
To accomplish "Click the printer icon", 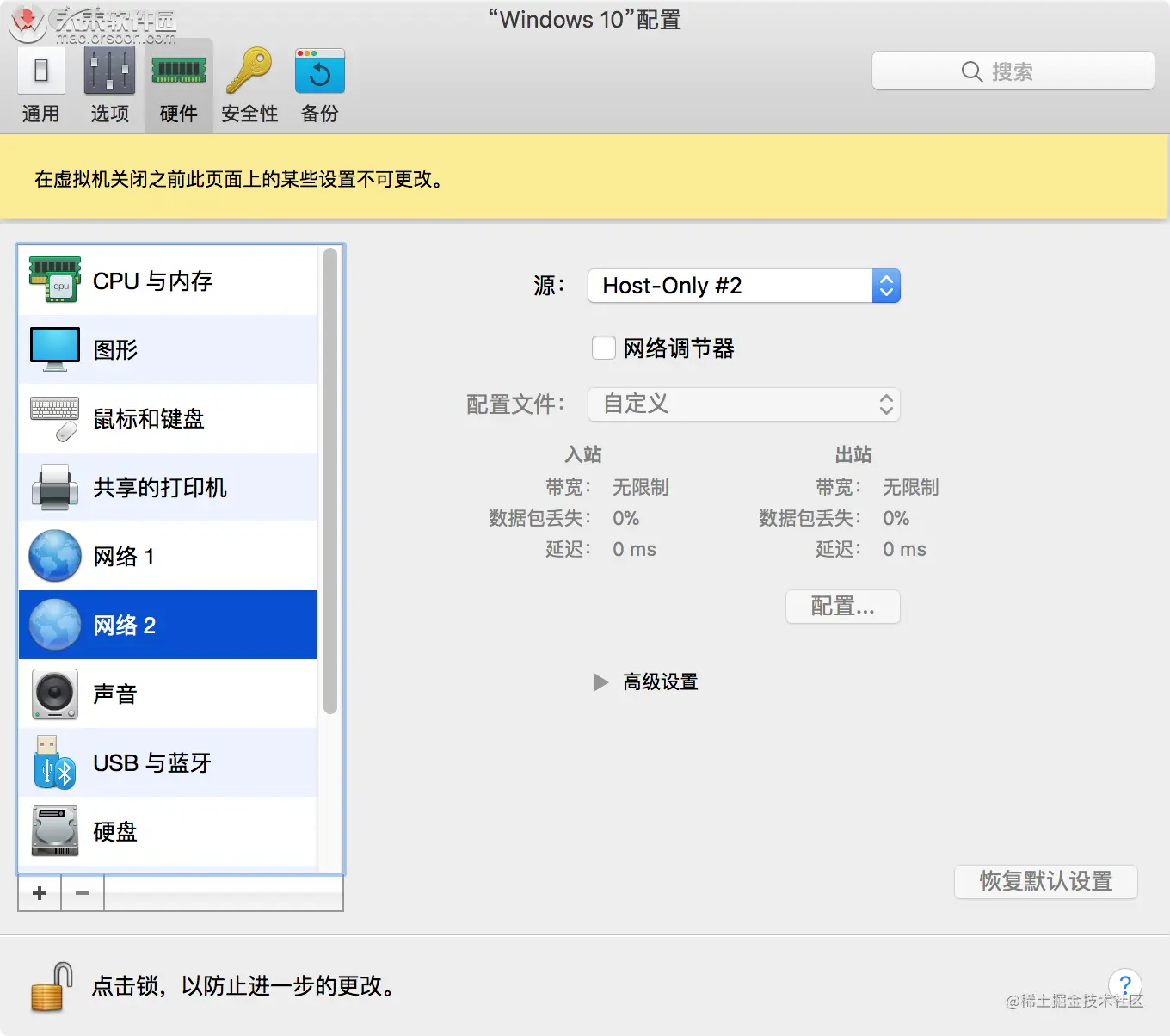I will tap(55, 487).
